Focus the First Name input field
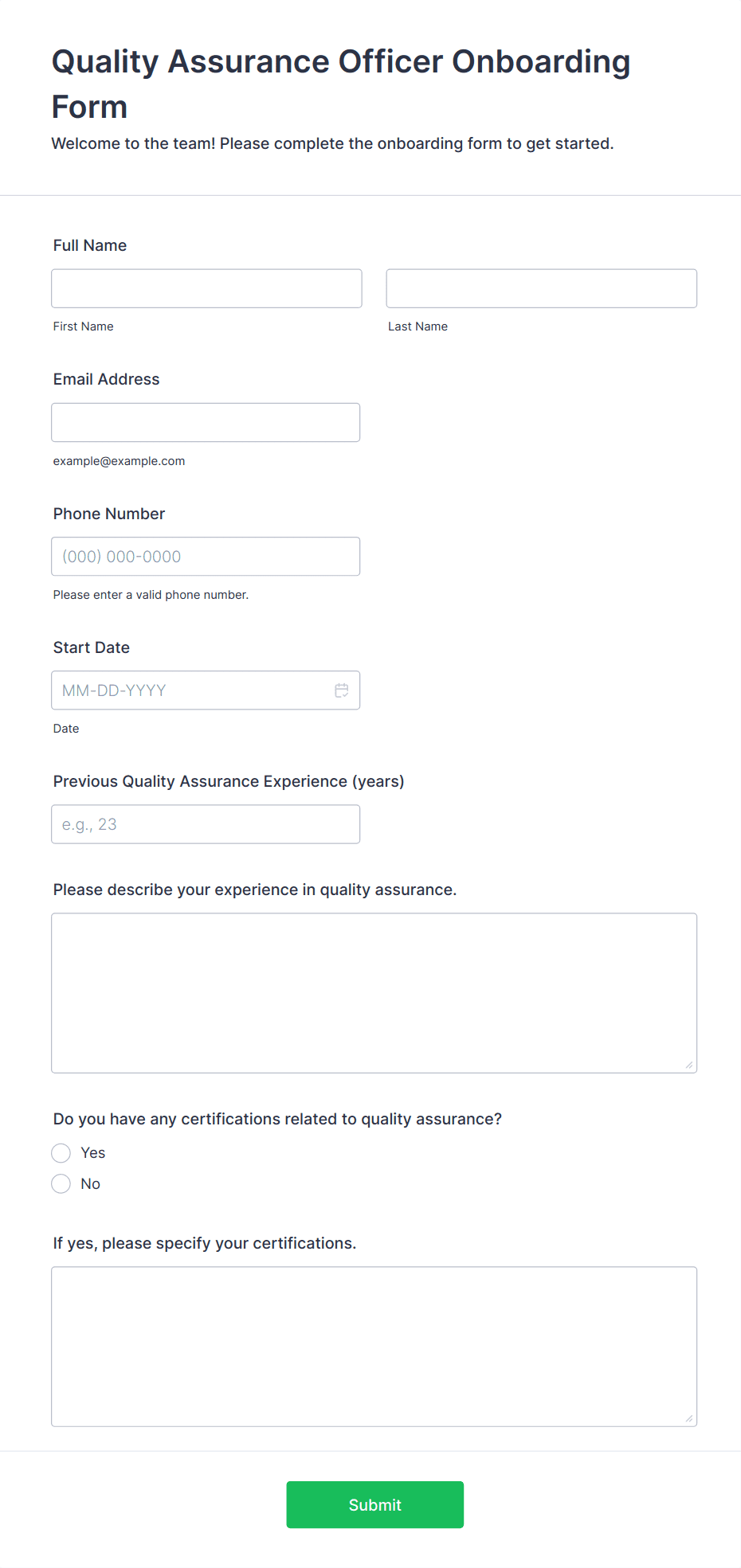 pyautogui.click(x=207, y=288)
